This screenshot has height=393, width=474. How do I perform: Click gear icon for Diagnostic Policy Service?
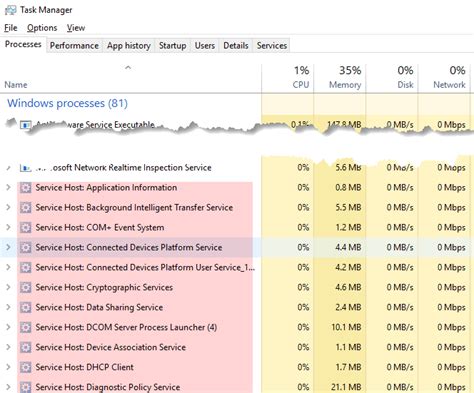click(25, 387)
